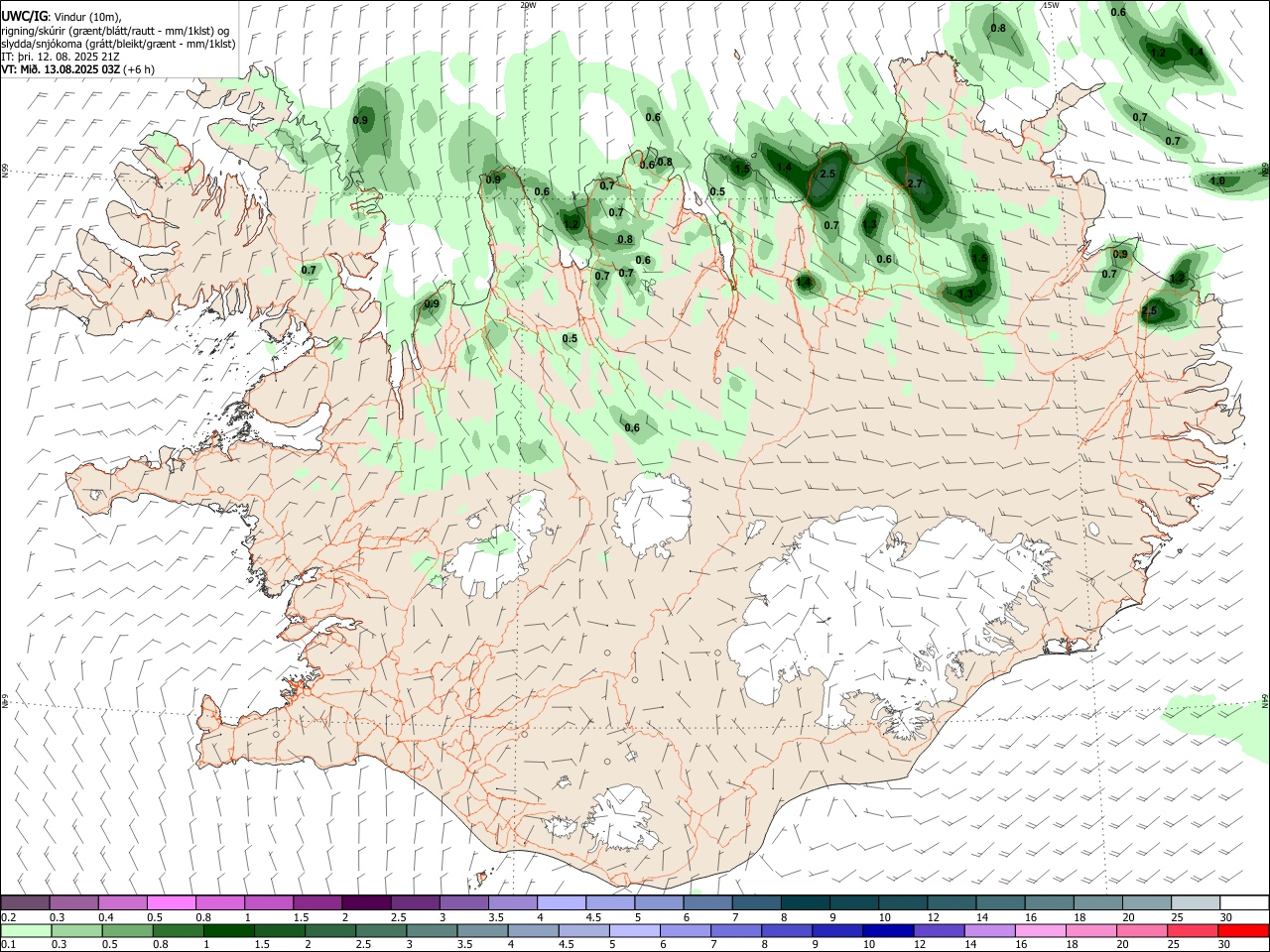Pick the palest green 0.1–0.3 rain legend swatch
This screenshot has width=1270, height=952.
point(26,930)
